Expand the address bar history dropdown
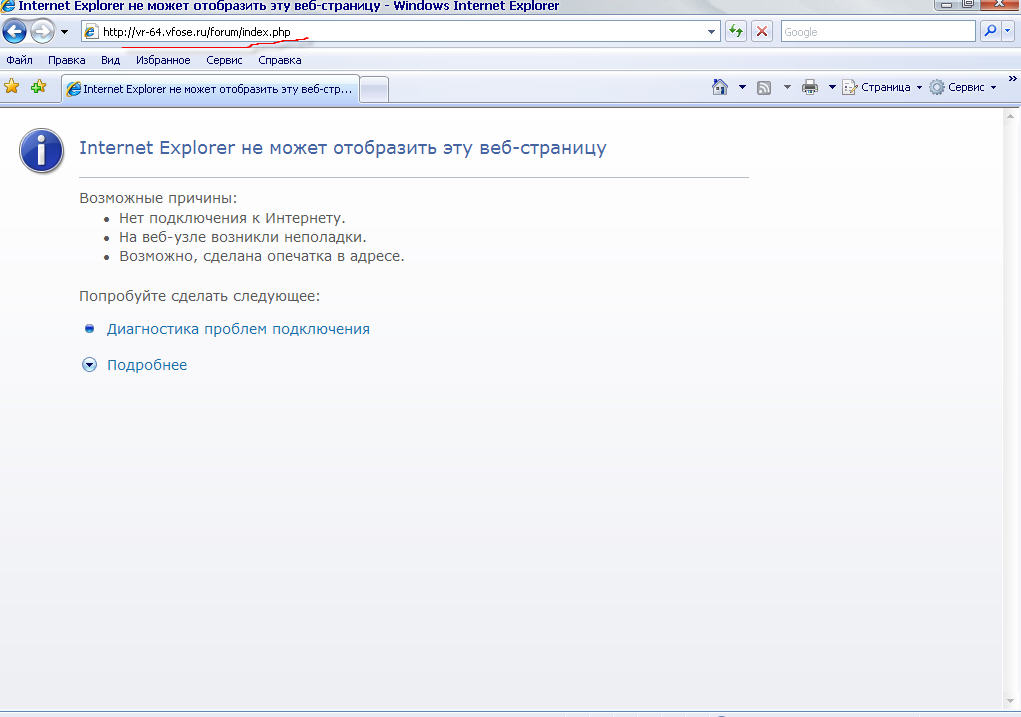 click(712, 32)
